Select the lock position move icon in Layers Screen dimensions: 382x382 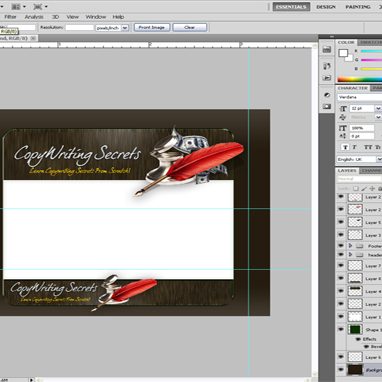[372, 189]
